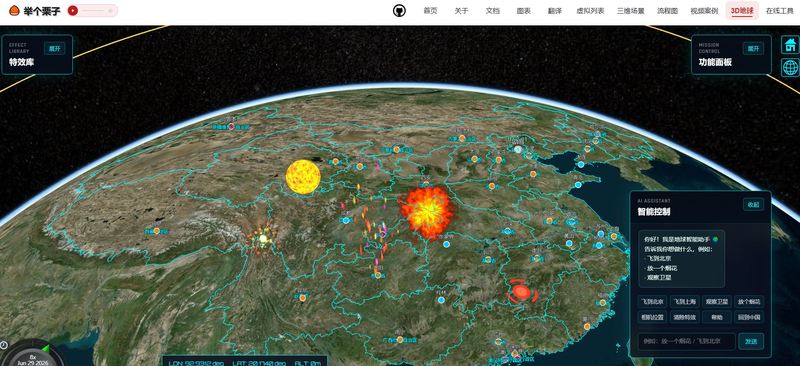Click the orange explosion effect on the map
This screenshot has height=366, width=800.
coord(428,212)
